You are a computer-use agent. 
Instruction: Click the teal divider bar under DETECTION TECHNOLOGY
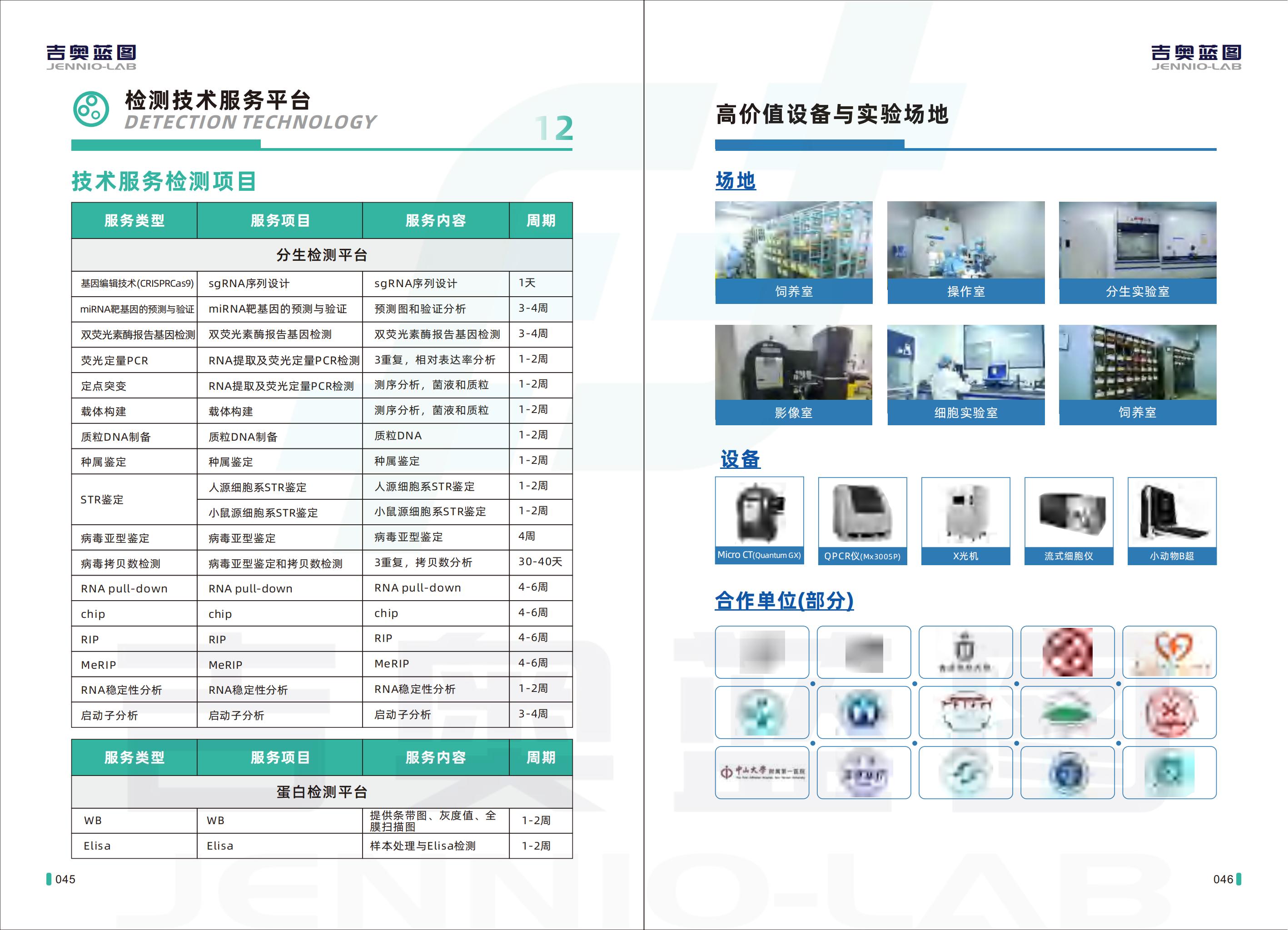(x=164, y=145)
